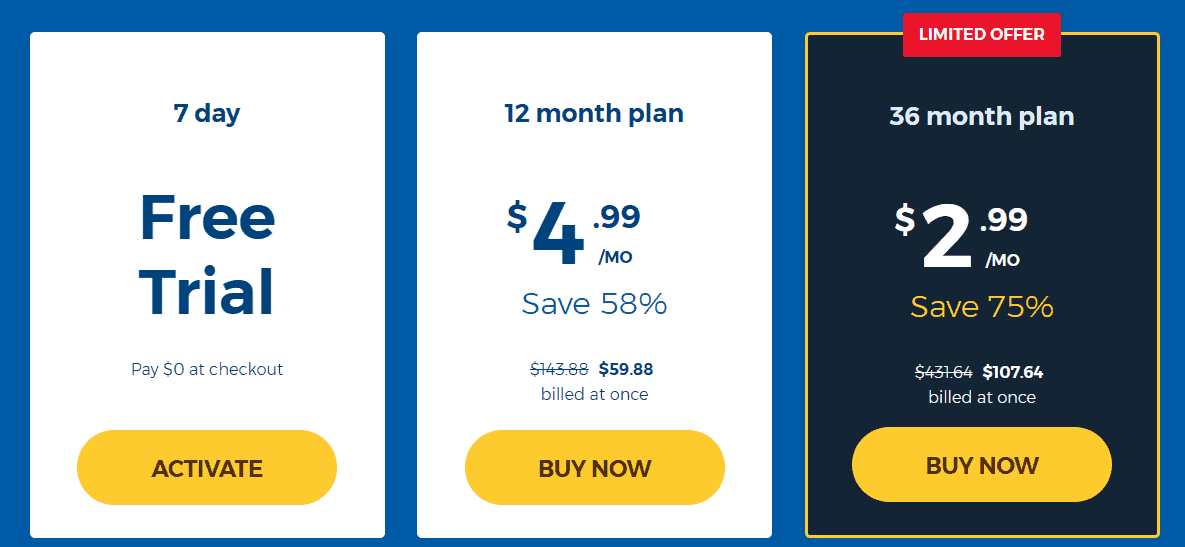
Task: Click the Save 58% label
Action: (594, 304)
